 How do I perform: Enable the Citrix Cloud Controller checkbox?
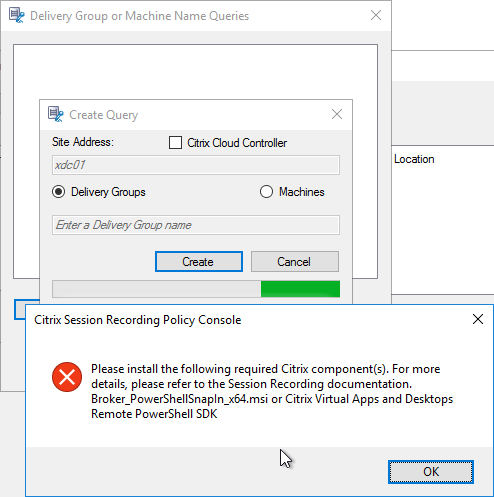[175, 143]
